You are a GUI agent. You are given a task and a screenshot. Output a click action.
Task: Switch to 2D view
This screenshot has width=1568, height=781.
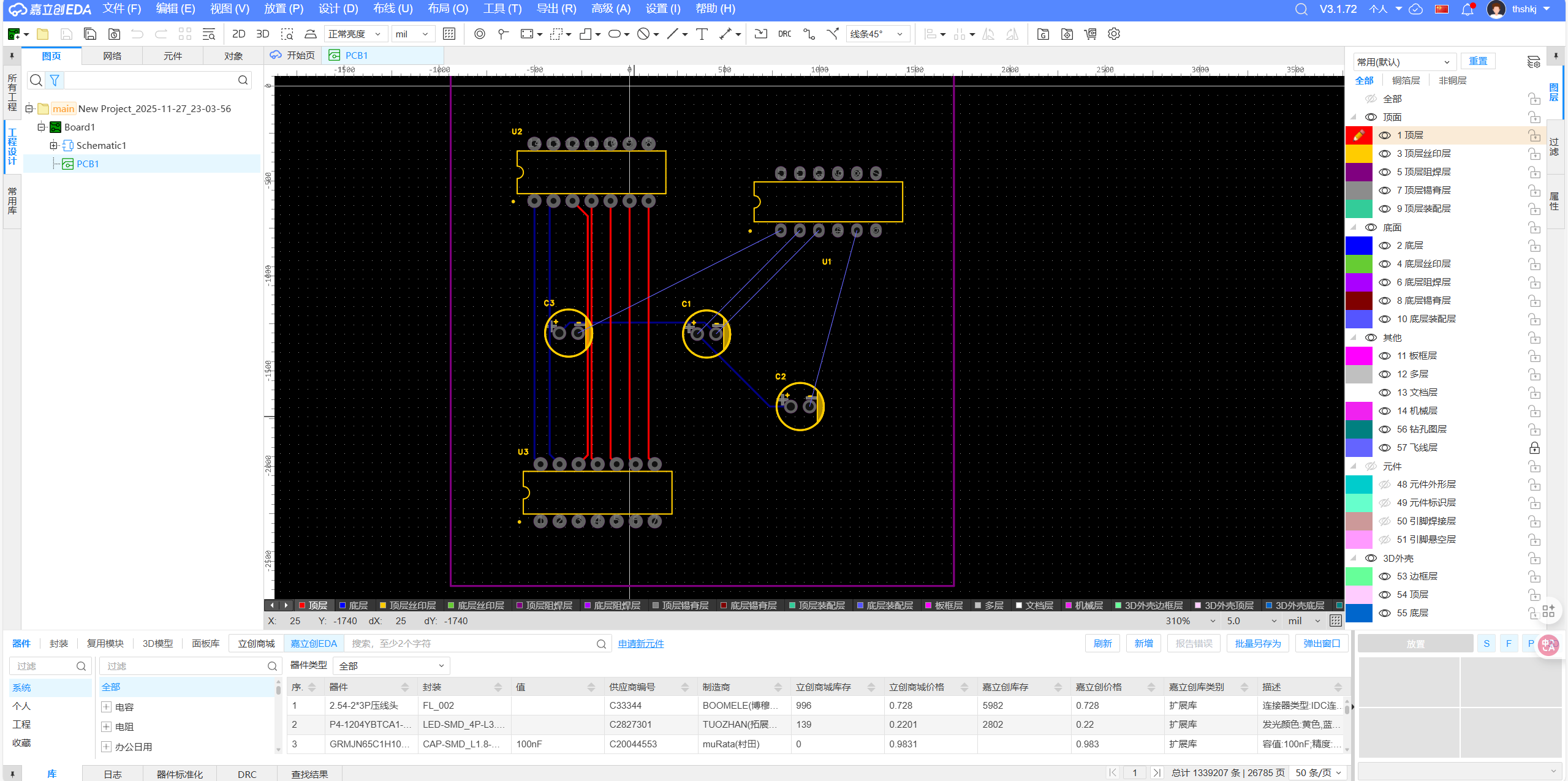tap(238, 34)
